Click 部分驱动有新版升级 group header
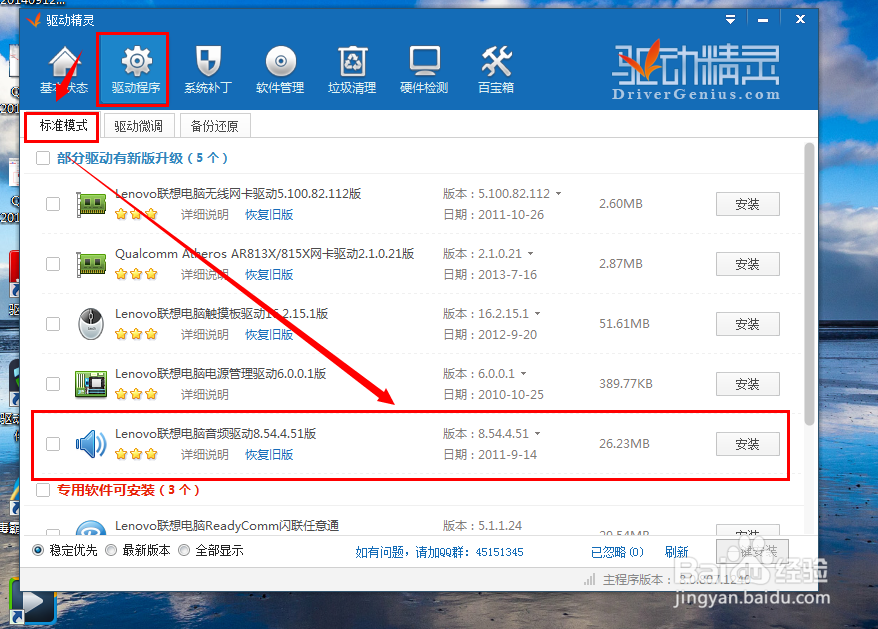The width and height of the screenshot is (878, 629). [x=142, y=158]
